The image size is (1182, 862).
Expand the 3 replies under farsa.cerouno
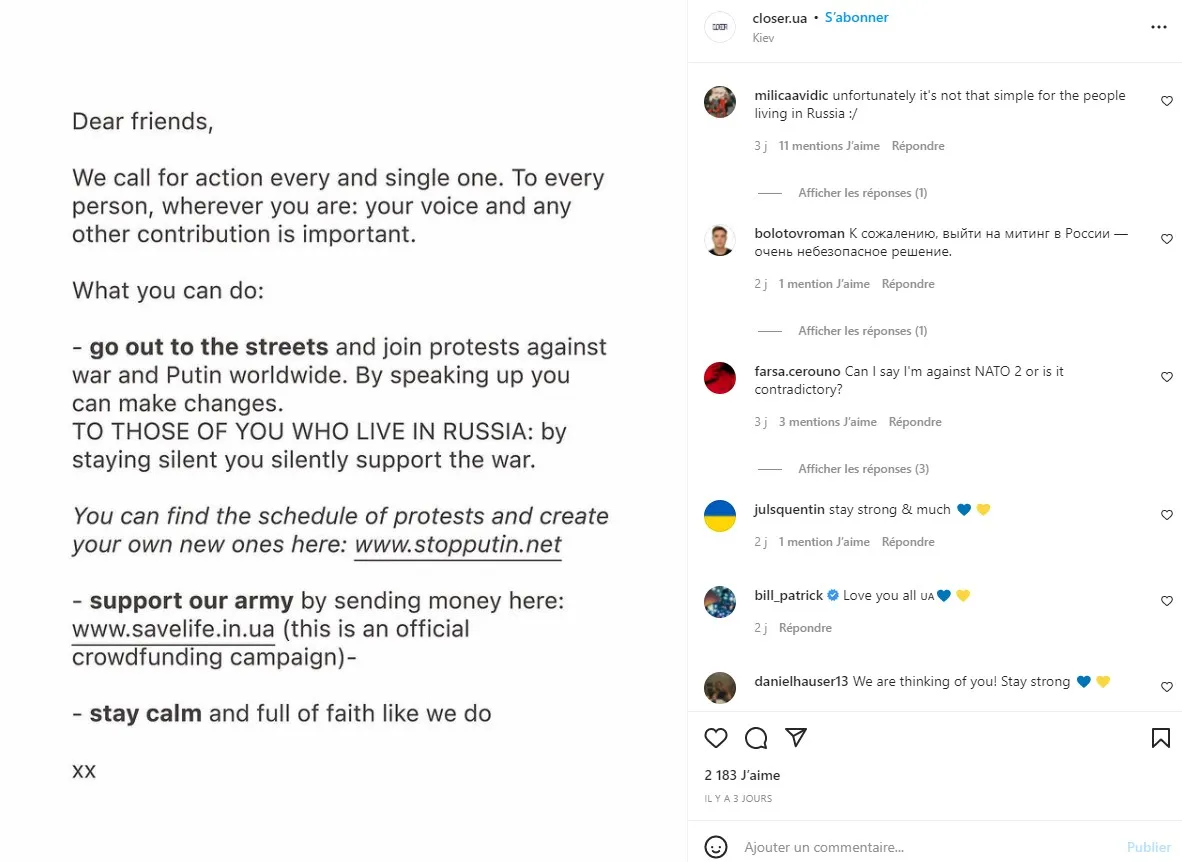pyautogui.click(x=862, y=469)
